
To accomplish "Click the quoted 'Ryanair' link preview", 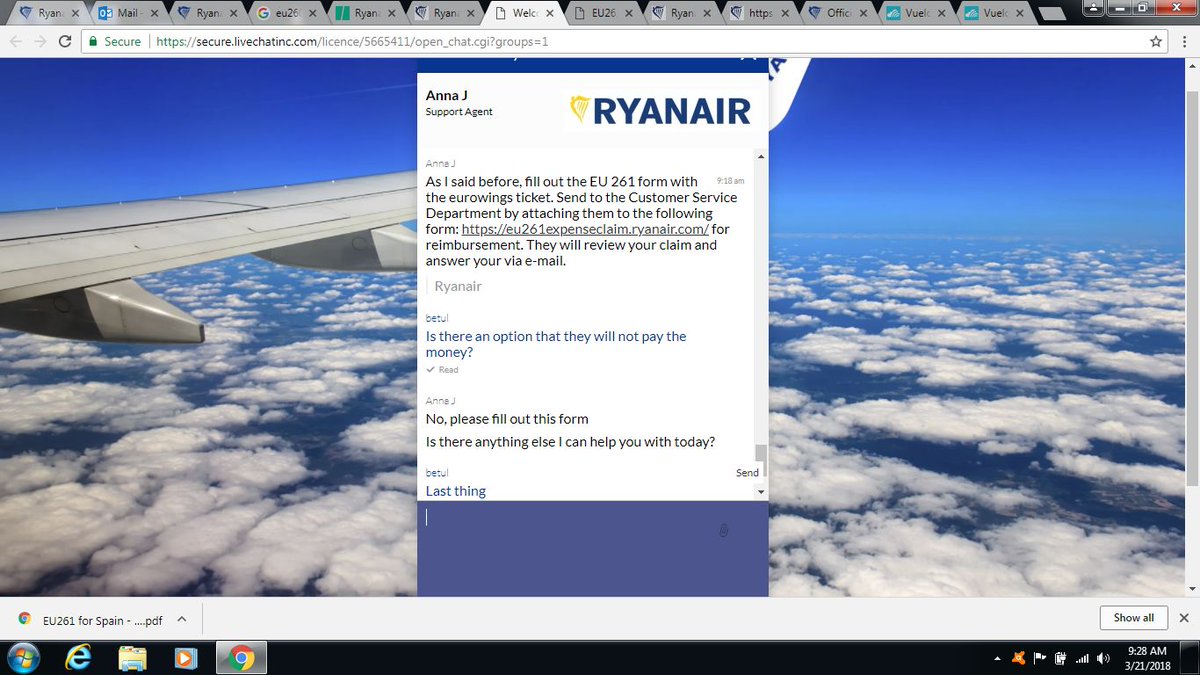I will click(x=458, y=286).
